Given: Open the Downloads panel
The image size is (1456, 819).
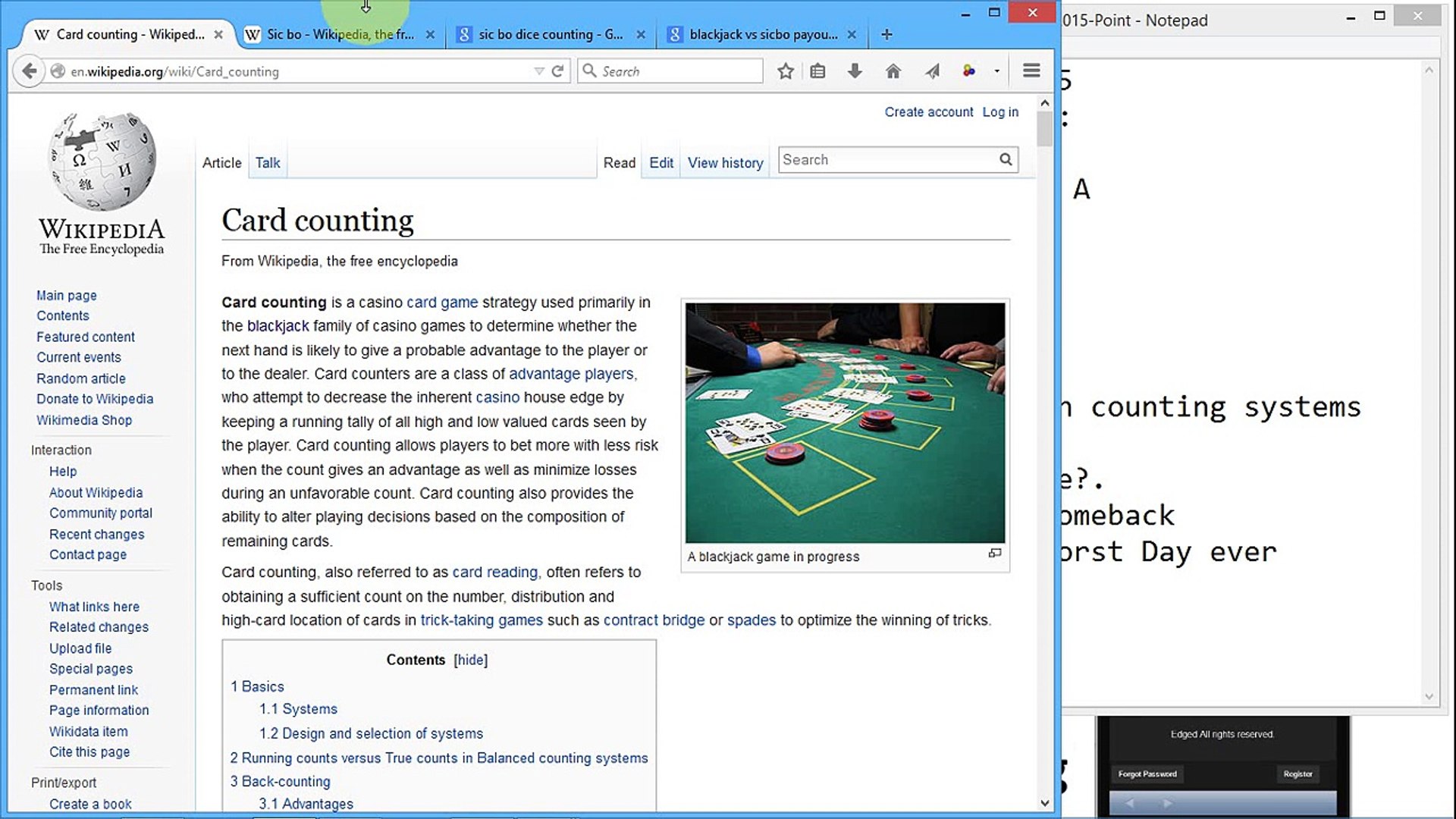Looking at the screenshot, I should [x=855, y=71].
